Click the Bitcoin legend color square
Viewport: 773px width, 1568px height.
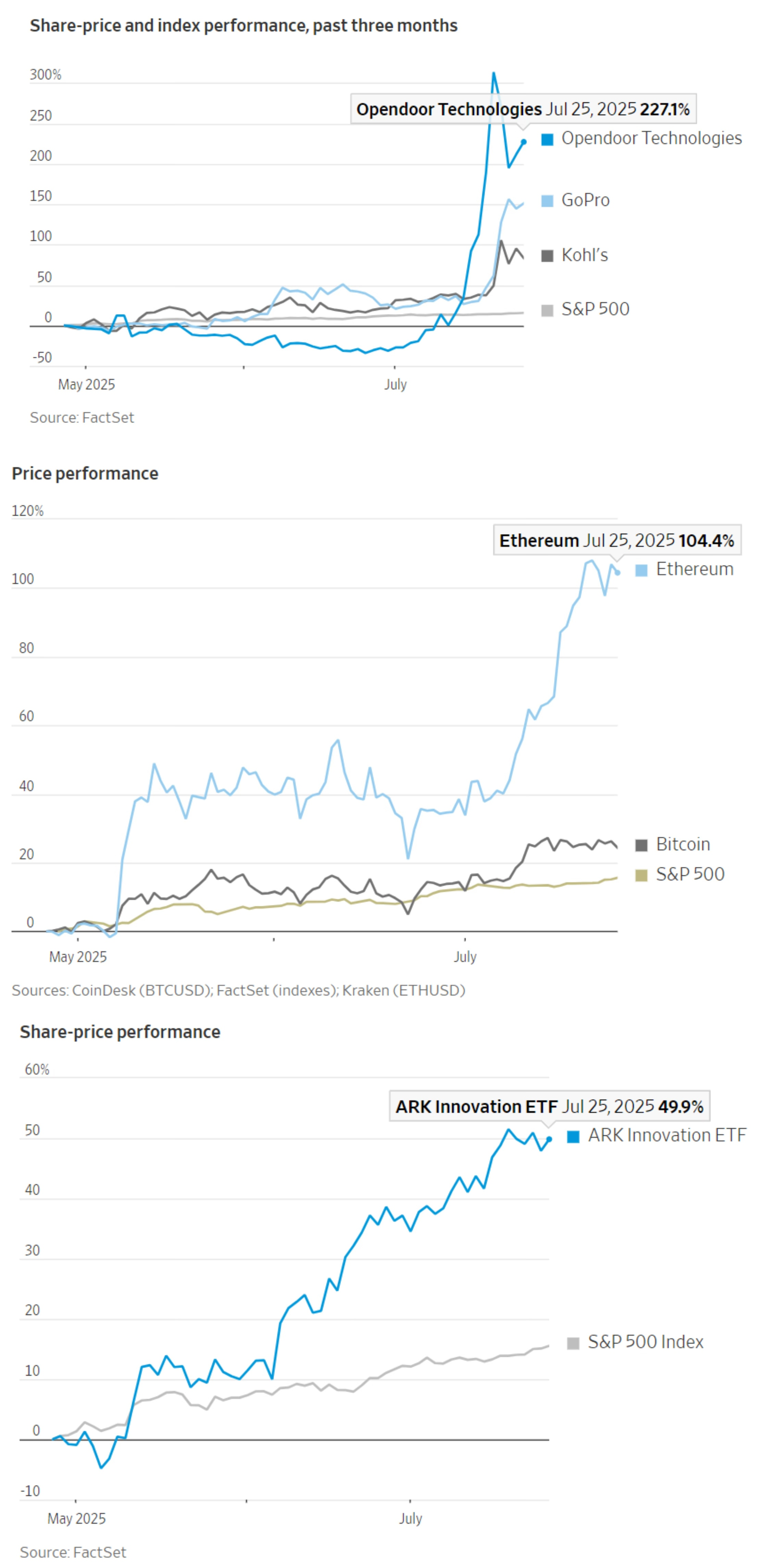tap(641, 845)
